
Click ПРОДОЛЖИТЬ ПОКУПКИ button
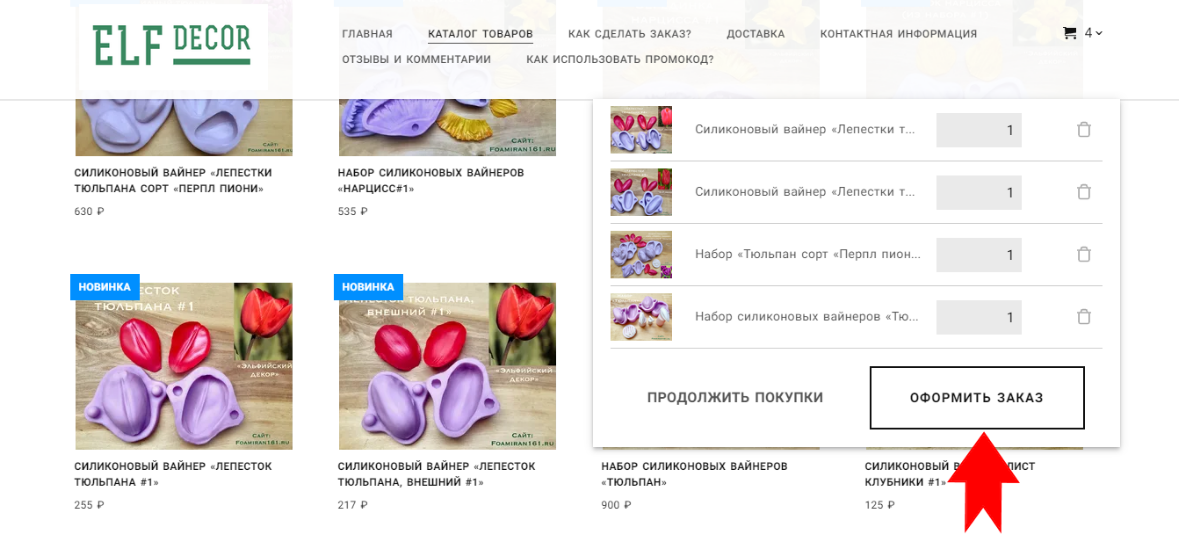click(x=735, y=398)
